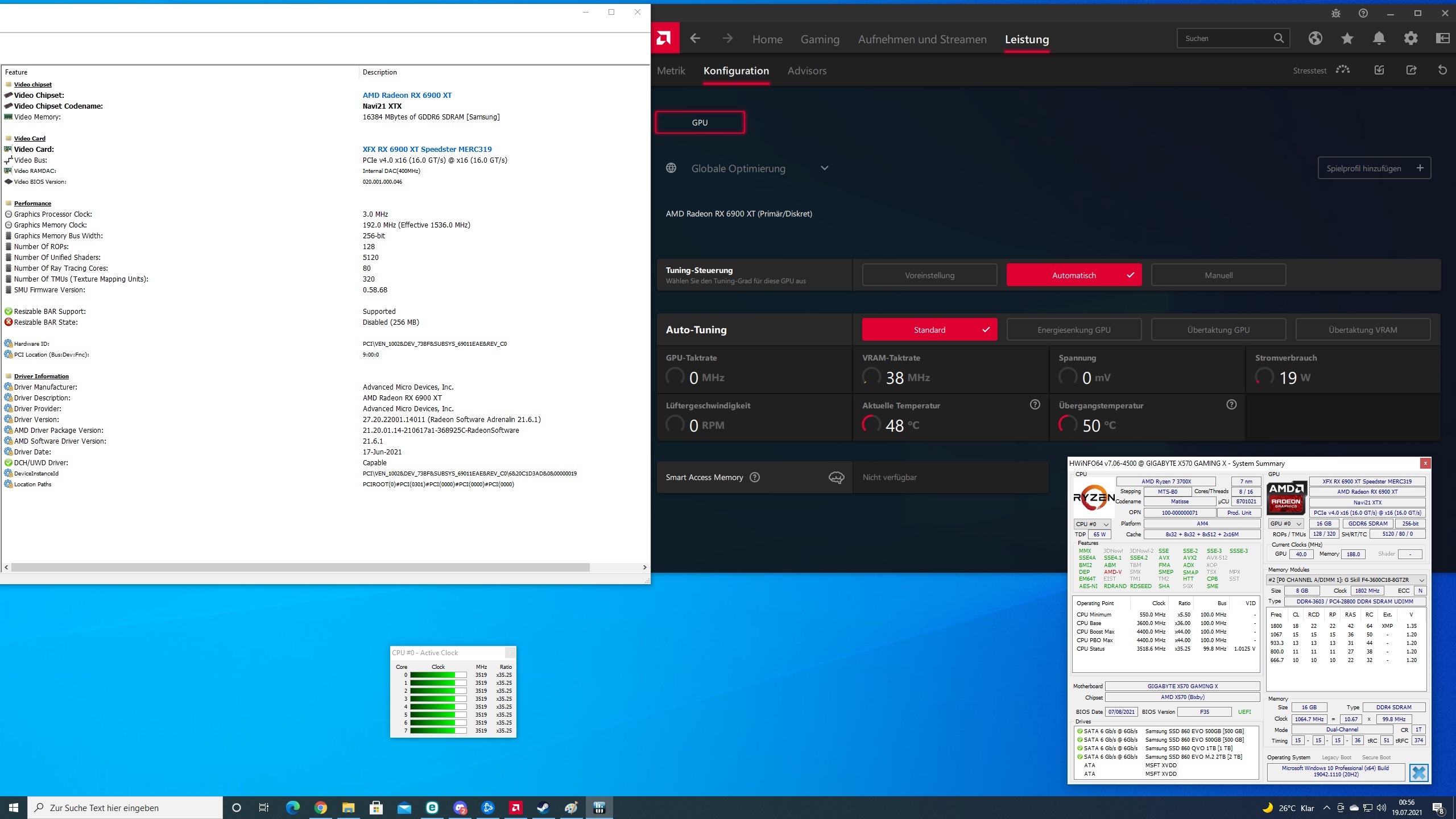Open the Gaming menu in Radeon Software
Screen dimensions: 1456x819
[820, 39]
